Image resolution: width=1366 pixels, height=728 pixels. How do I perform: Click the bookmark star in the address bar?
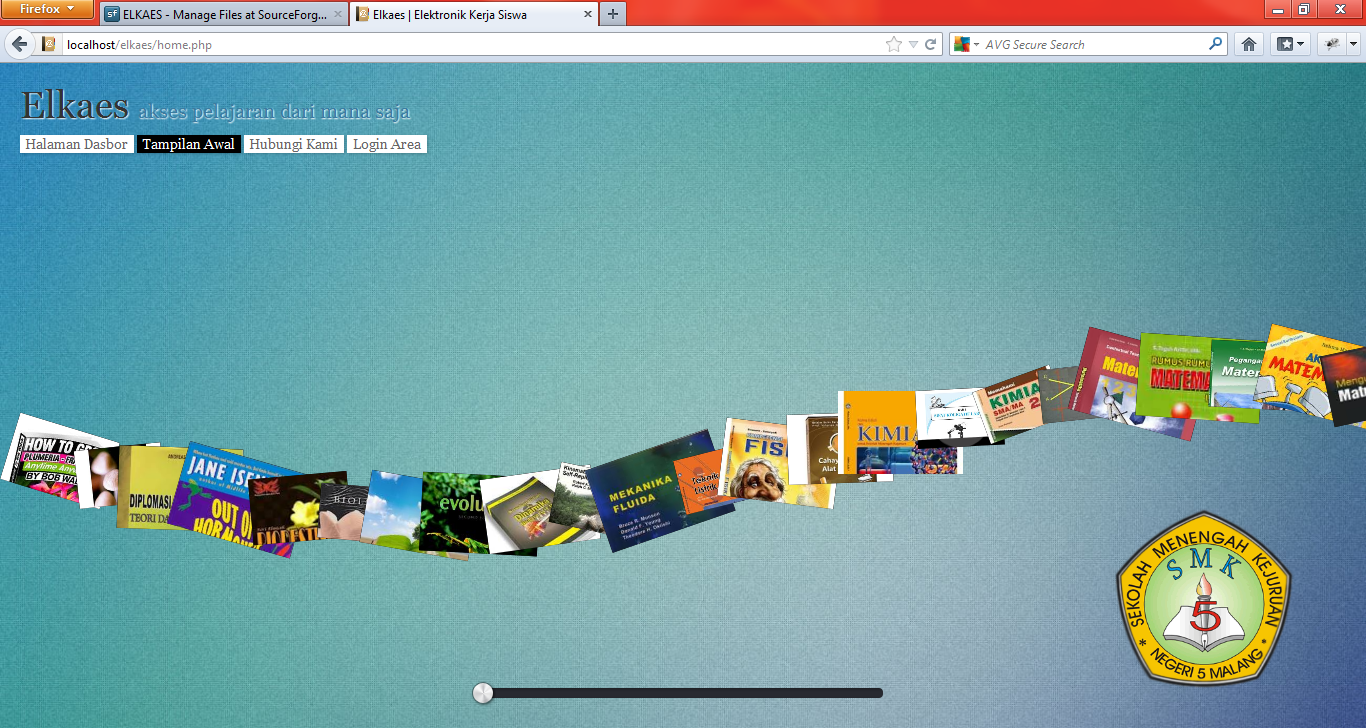[893, 44]
